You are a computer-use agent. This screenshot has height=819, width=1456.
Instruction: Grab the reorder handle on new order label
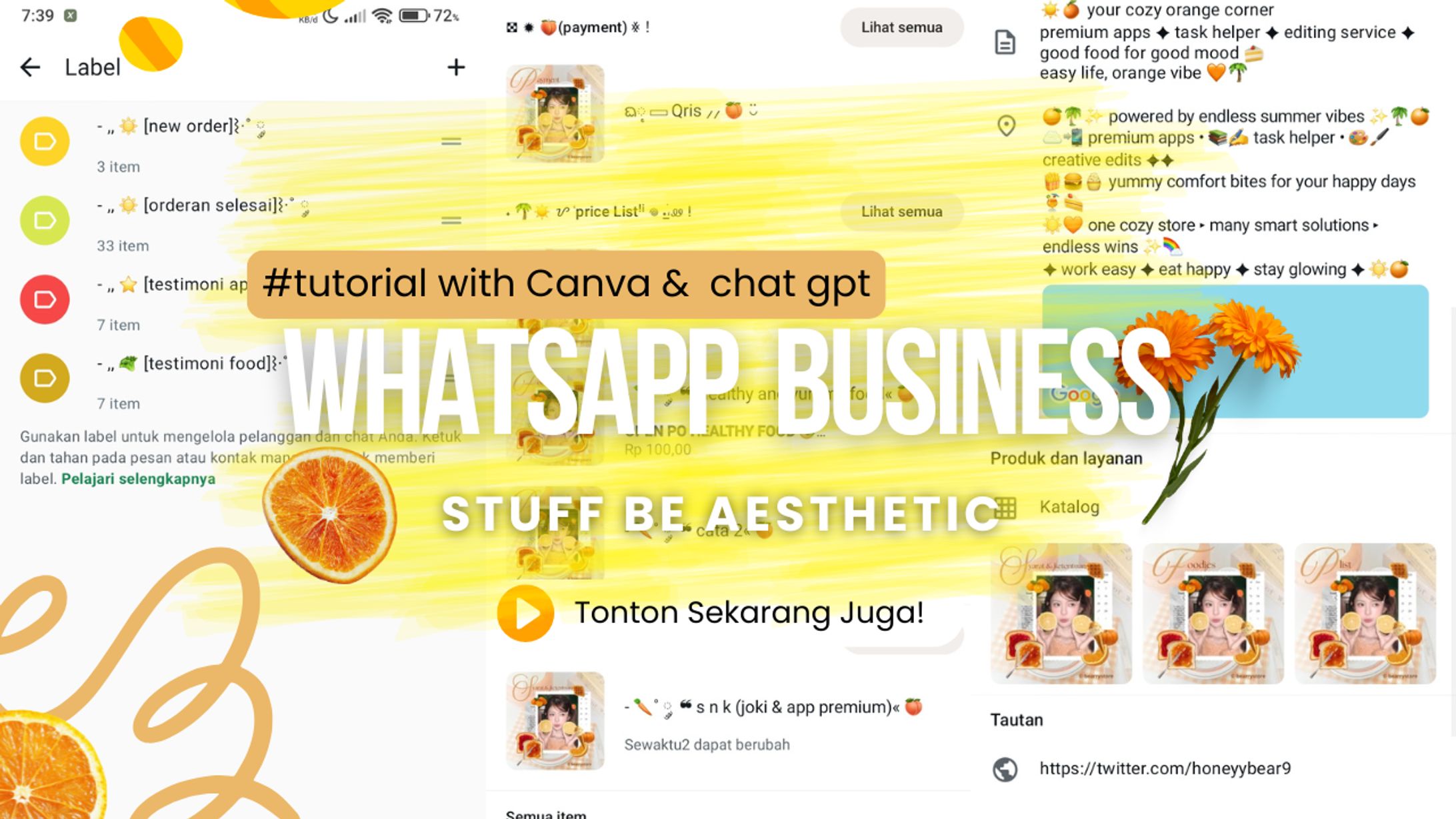point(451,141)
